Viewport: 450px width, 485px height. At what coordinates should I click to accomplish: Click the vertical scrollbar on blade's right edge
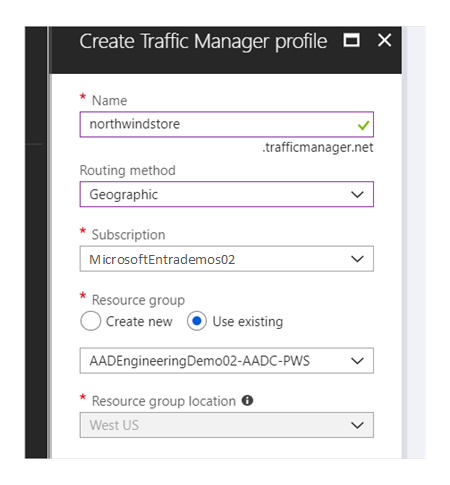pos(404,242)
